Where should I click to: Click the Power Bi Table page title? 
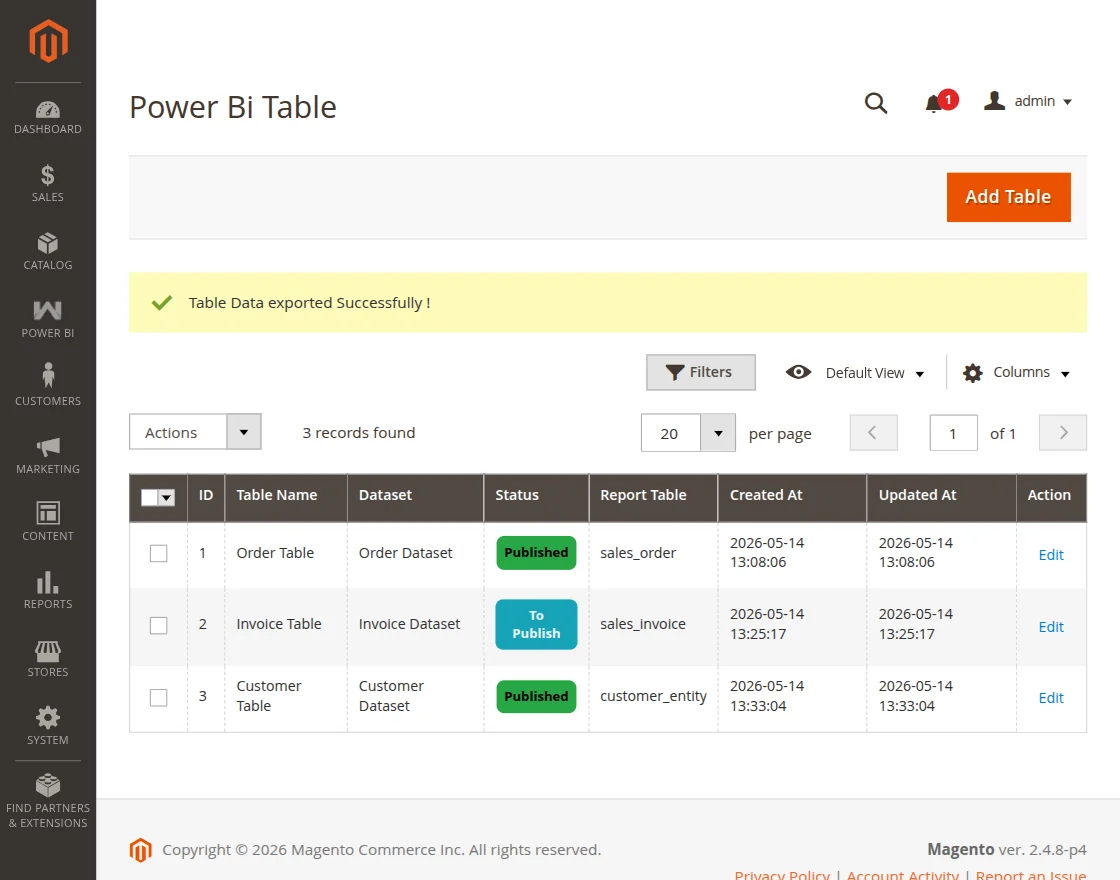coord(233,108)
